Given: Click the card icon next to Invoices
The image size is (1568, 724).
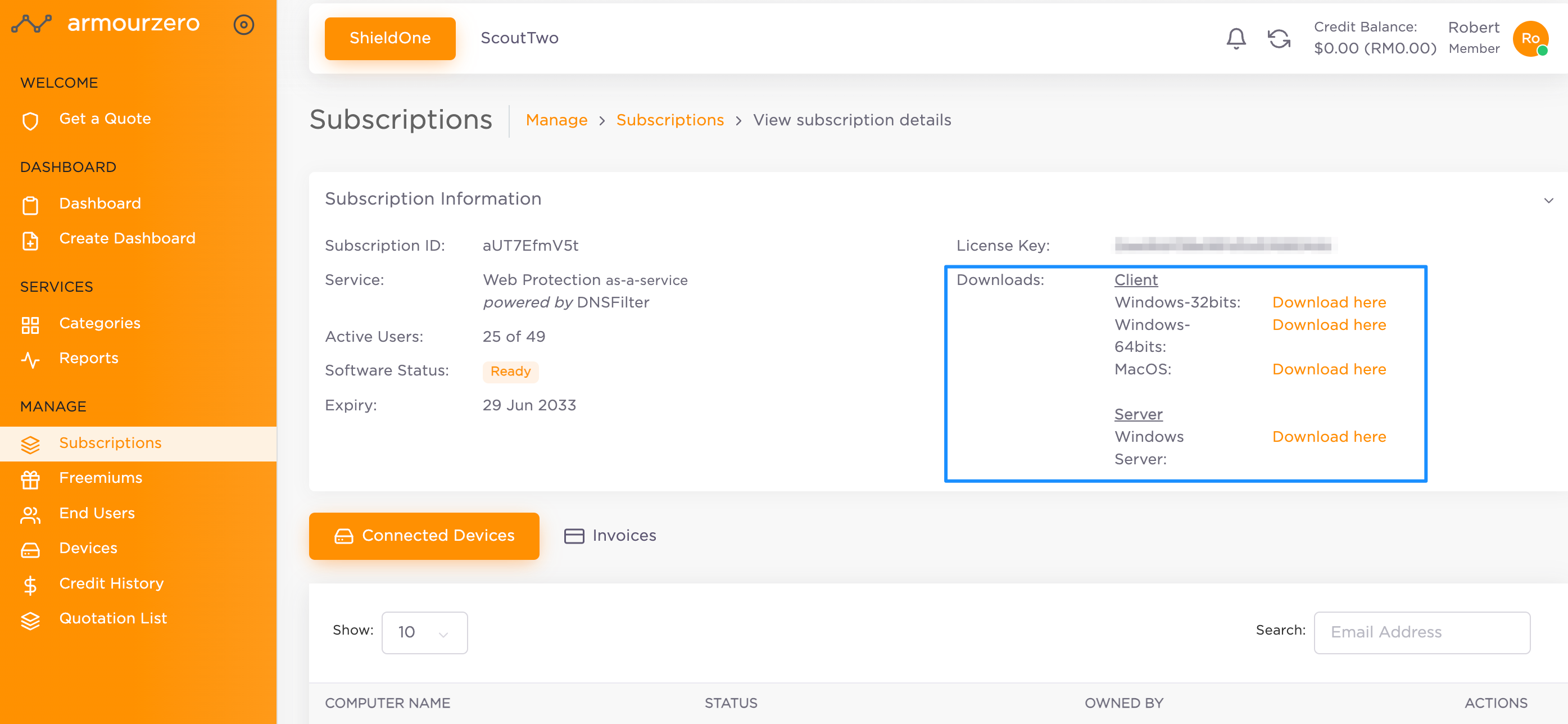Looking at the screenshot, I should coord(574,536).
